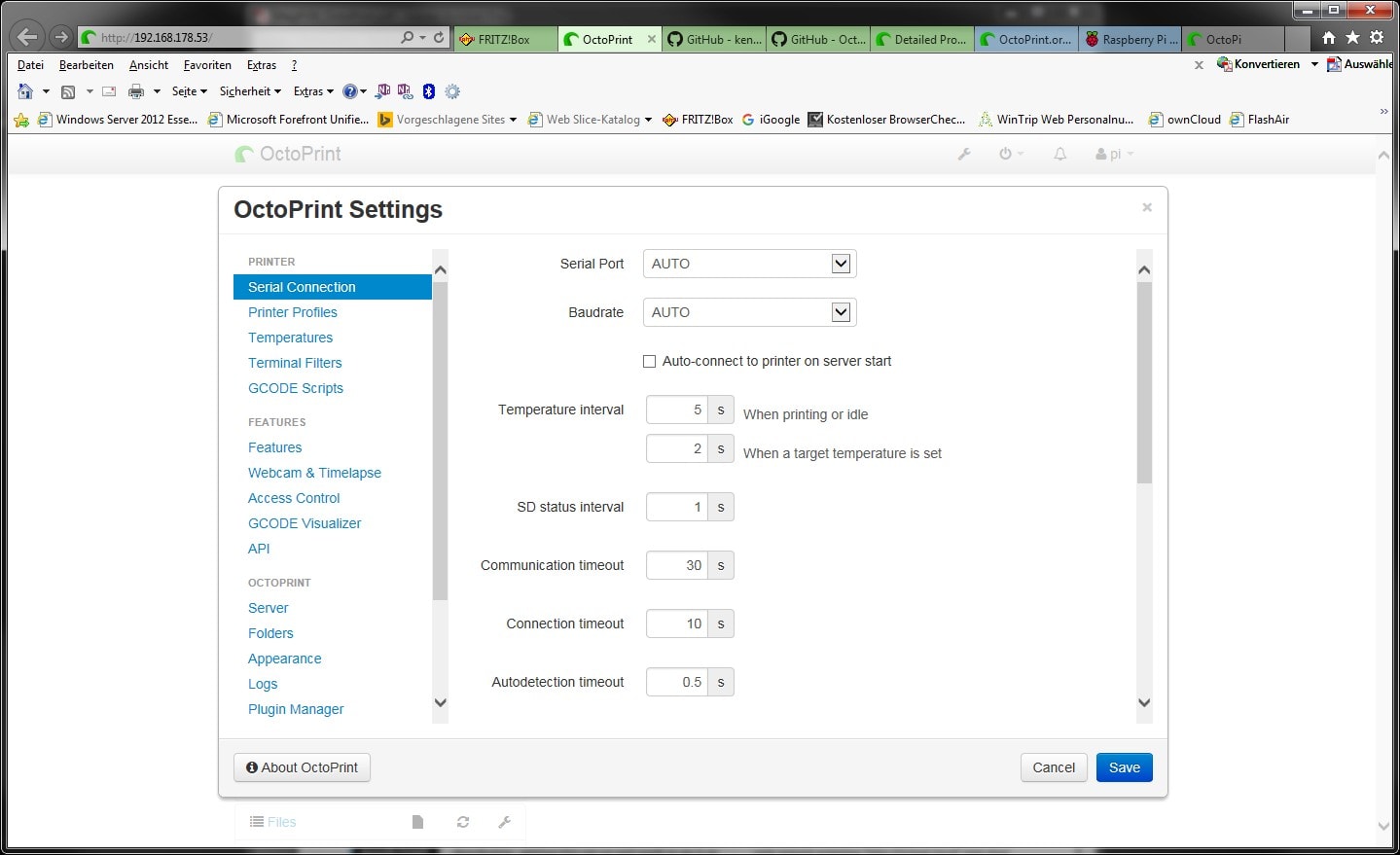Click the About OctoPrint button

point(302,767)
